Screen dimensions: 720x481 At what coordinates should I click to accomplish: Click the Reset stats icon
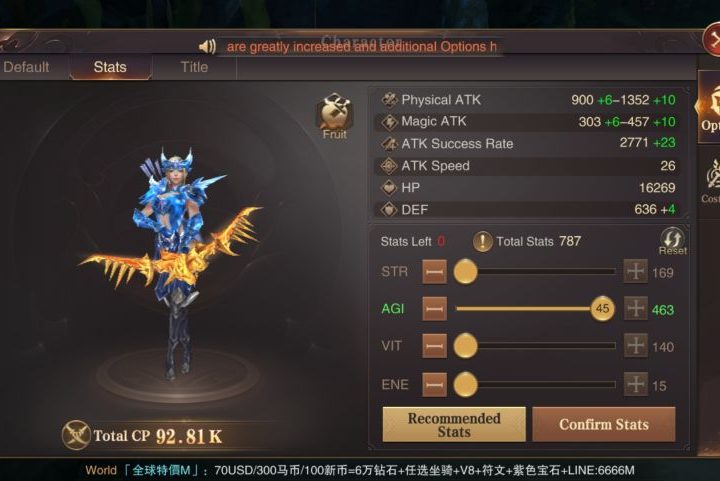(673, 241)
